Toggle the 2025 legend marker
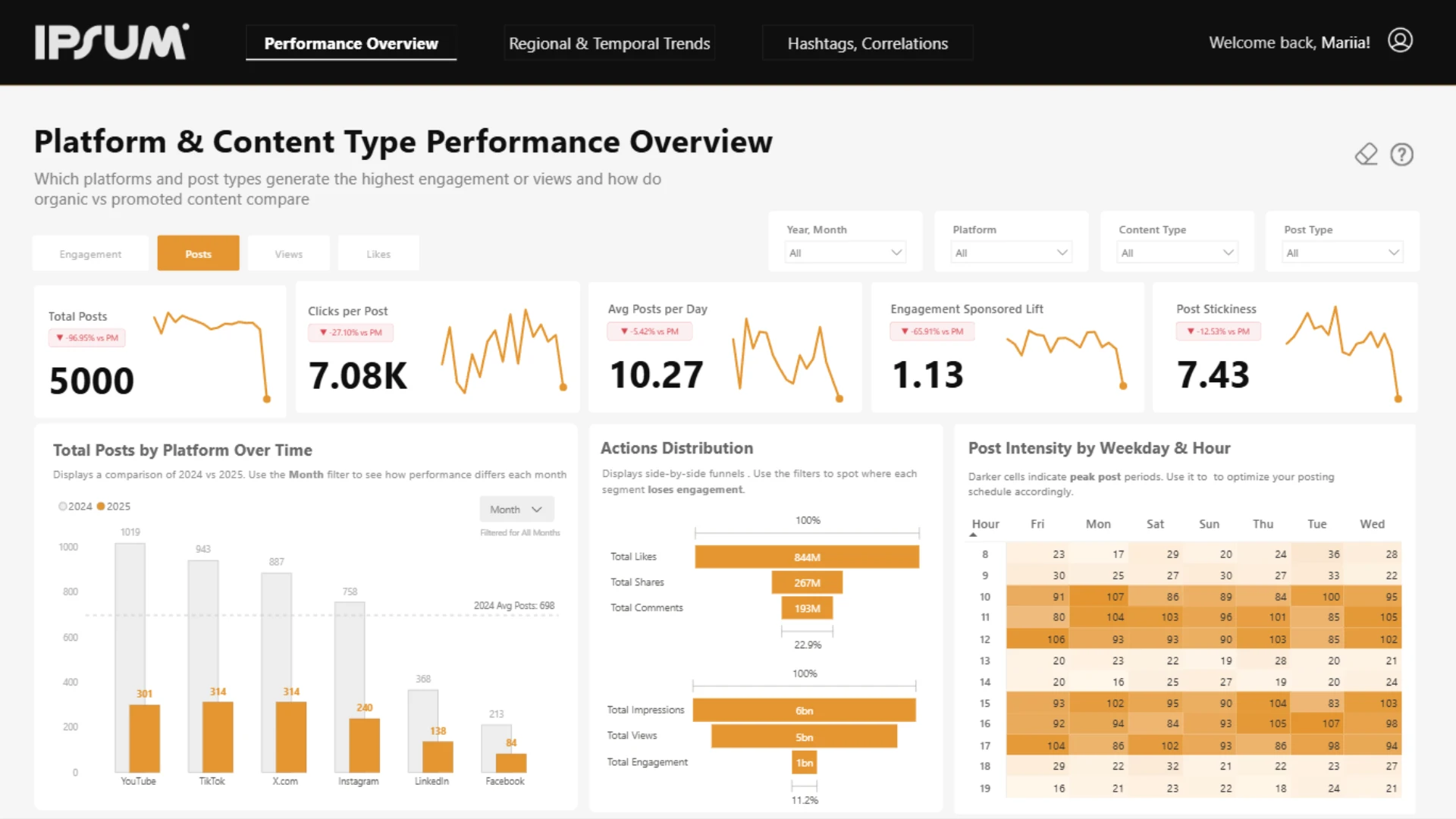This screenshot has height=819, width=1456. 101,507
